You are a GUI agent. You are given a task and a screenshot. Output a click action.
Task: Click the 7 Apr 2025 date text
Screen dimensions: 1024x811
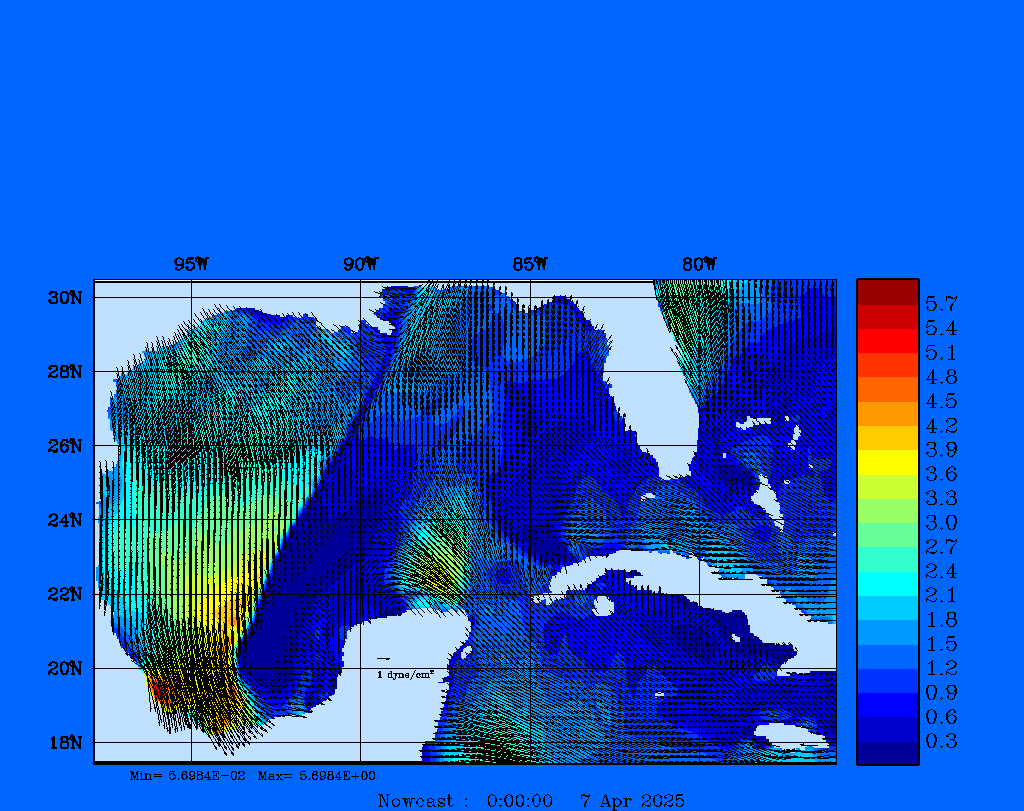pyautogui.click(x=632, y=801)
